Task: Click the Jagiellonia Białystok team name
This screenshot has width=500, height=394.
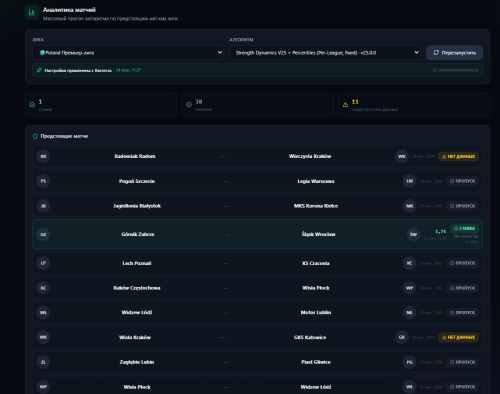Action: 137,206
